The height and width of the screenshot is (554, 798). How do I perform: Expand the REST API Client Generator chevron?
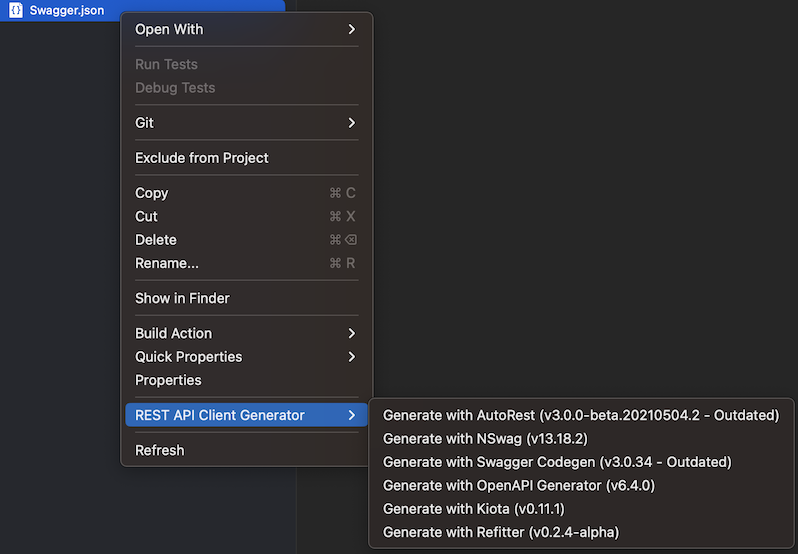[x=352, y=416]
